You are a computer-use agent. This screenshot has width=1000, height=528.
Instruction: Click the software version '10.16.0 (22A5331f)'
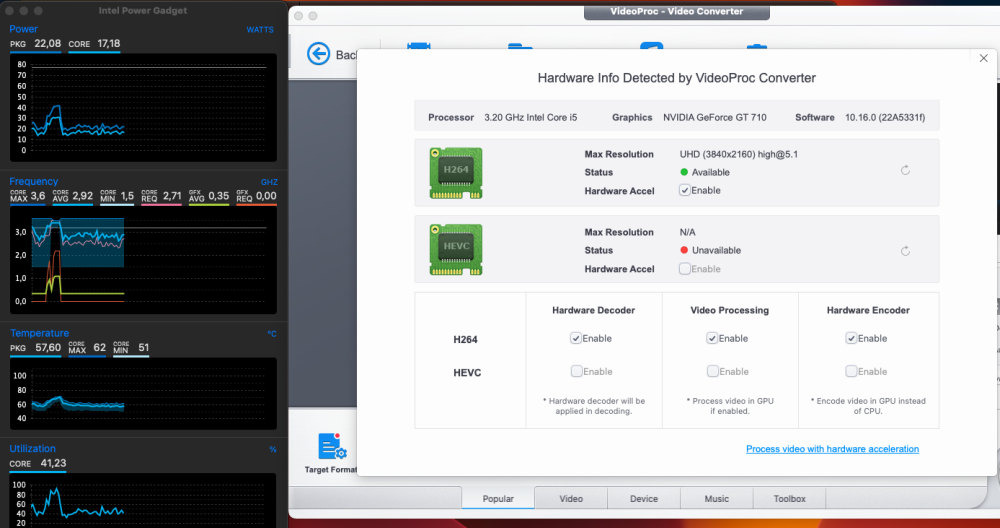click(x=885, y=117)
